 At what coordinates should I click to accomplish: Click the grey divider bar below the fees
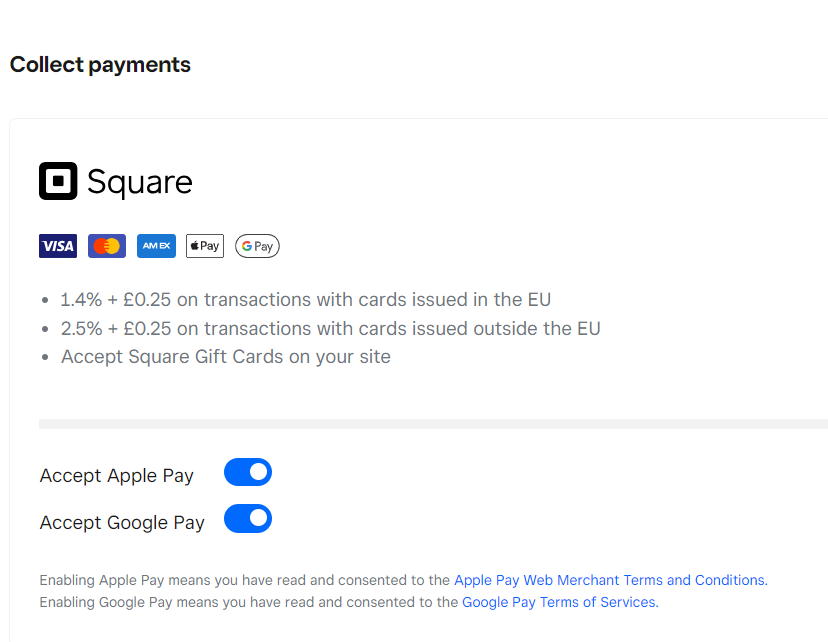point(432,424)
